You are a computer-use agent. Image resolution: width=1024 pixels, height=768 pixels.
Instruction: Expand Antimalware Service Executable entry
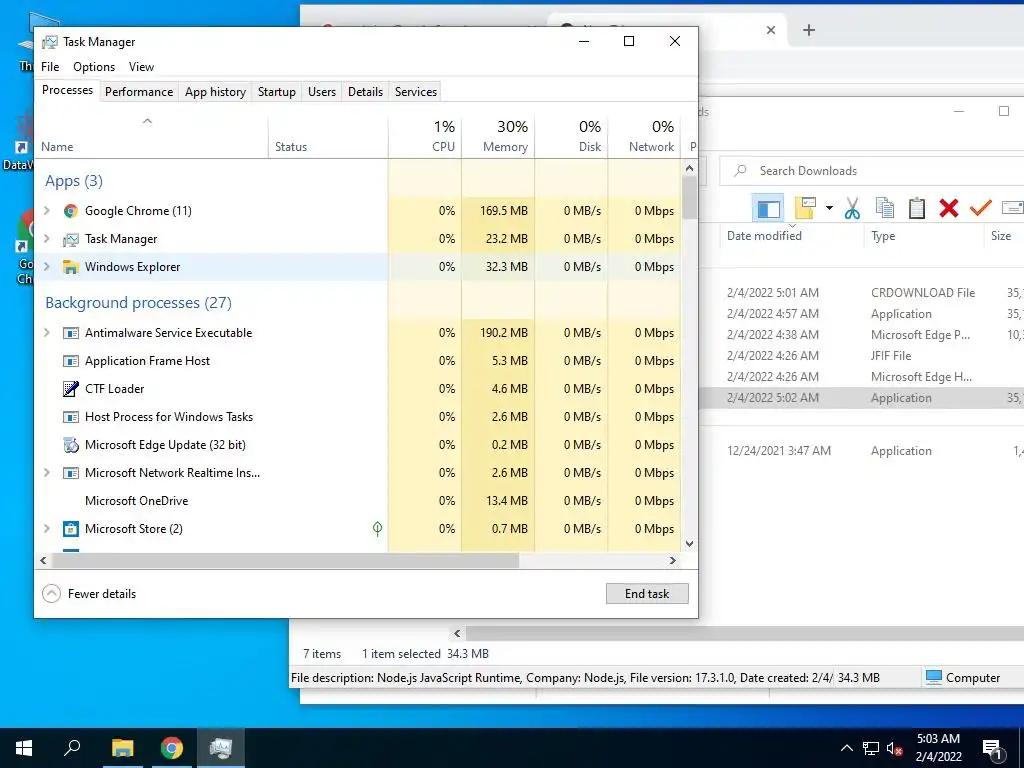[46, 332]
